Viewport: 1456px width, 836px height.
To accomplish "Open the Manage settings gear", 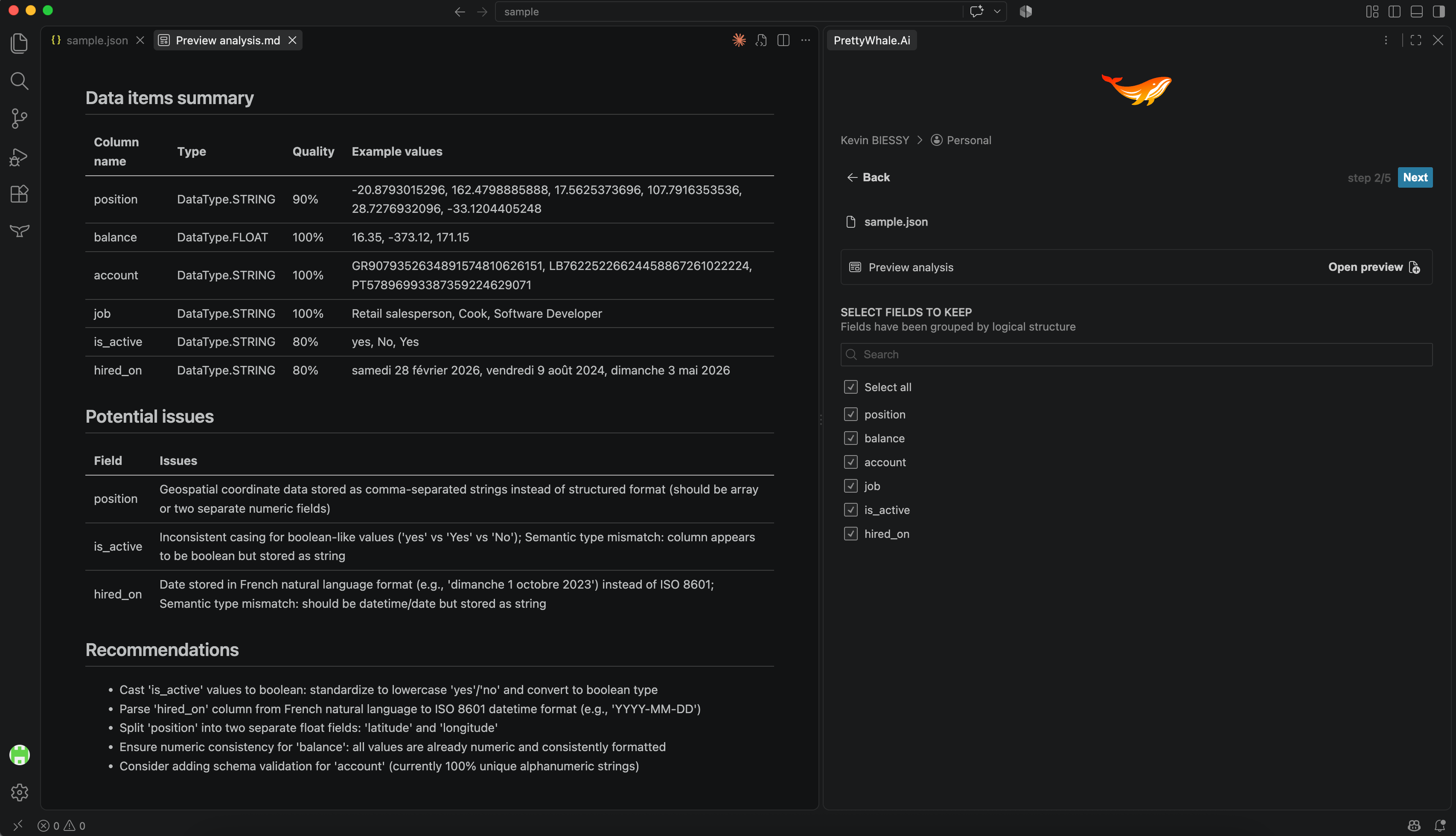I will [x=20, y=792].
